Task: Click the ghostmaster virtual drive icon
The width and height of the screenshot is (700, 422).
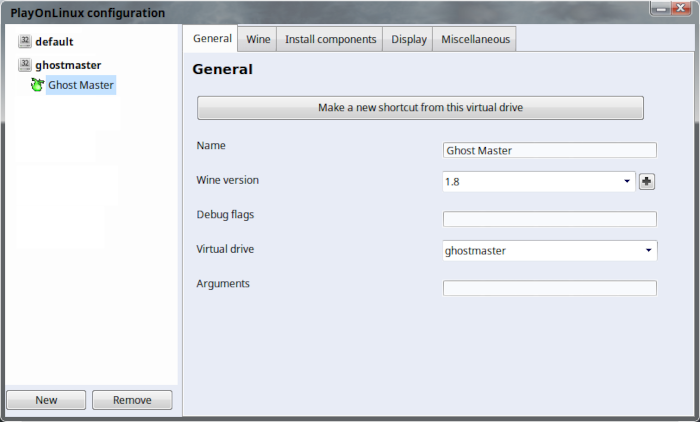Action: pyautogui.click(x=25, y=65)
